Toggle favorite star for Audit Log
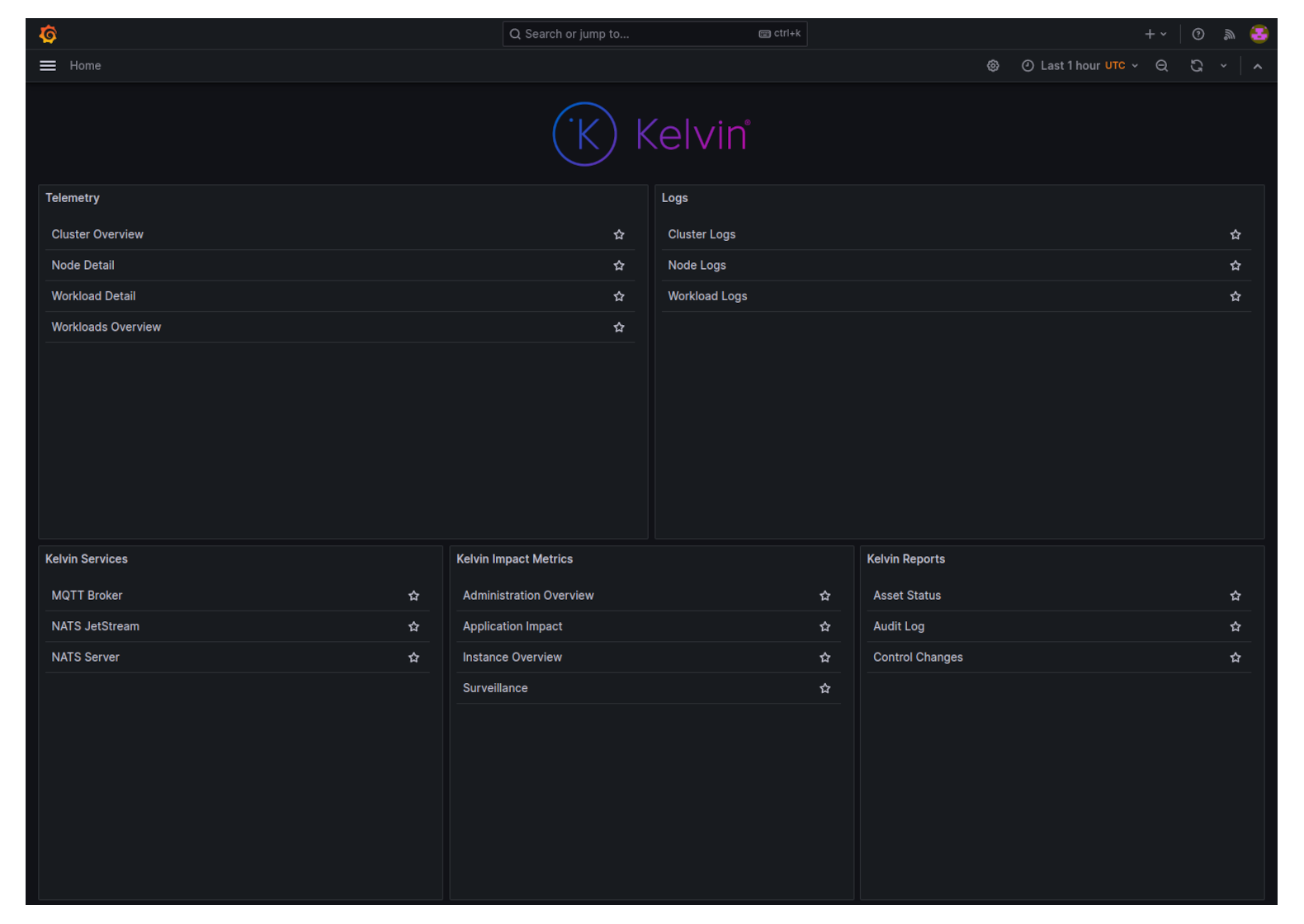The height and width of the screenshot is (924, 1304). point(1235,627)
